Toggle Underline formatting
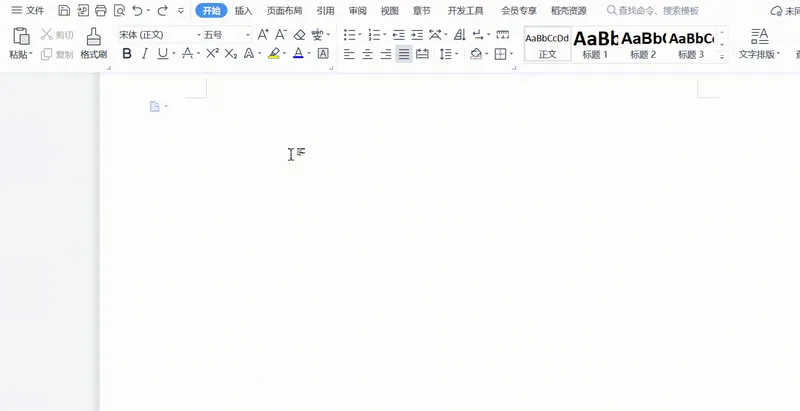 pos(163,54)
